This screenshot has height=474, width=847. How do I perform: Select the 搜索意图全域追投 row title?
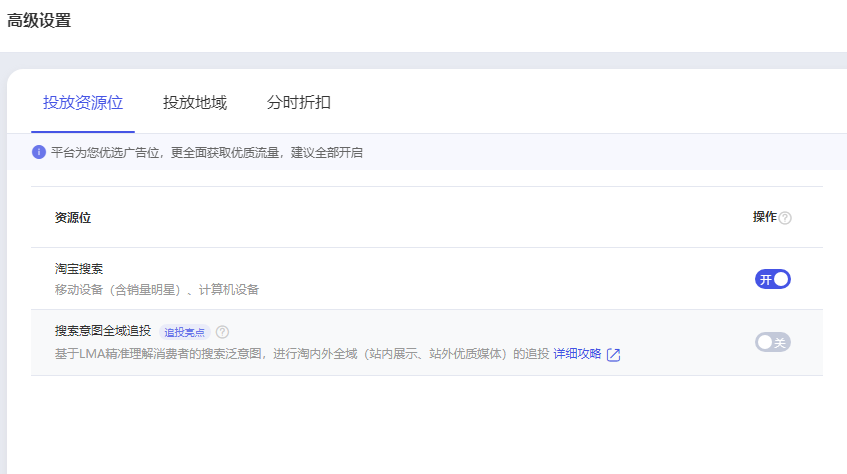tap(103, 331)
